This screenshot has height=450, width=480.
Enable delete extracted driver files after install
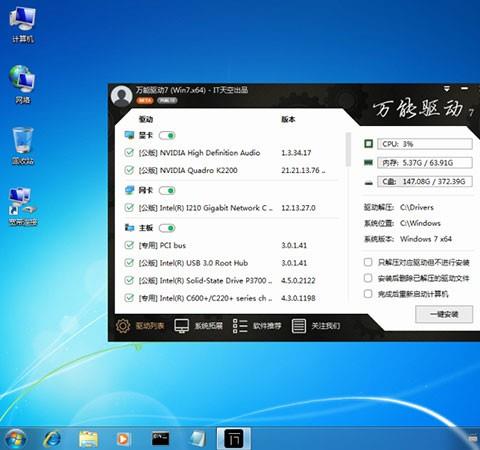(368, 278)
